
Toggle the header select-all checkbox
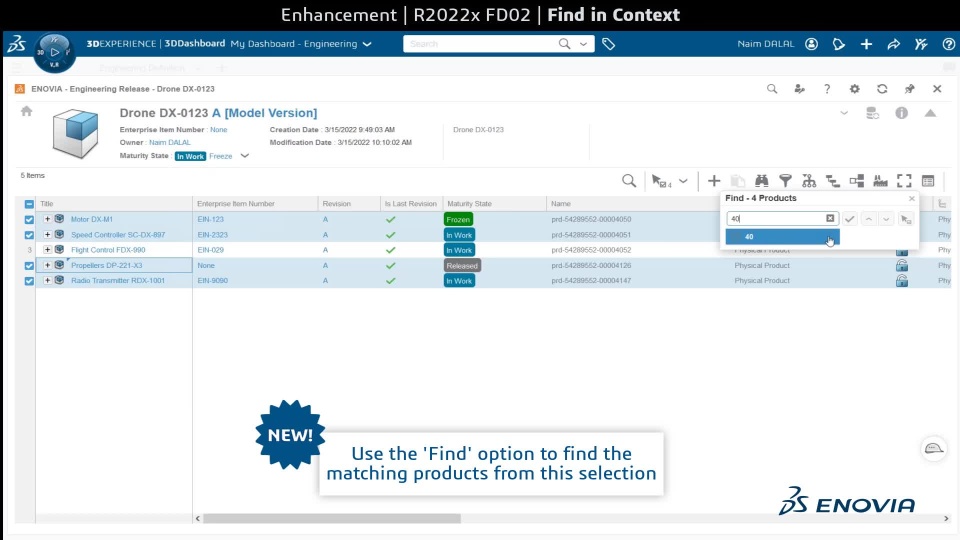coord(29,204)
